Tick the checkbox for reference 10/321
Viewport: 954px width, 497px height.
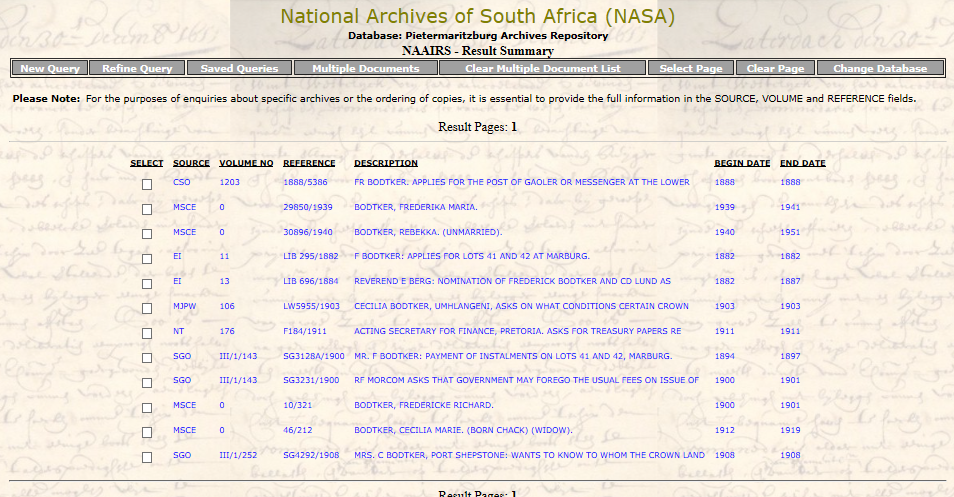(x=147, y=408)
